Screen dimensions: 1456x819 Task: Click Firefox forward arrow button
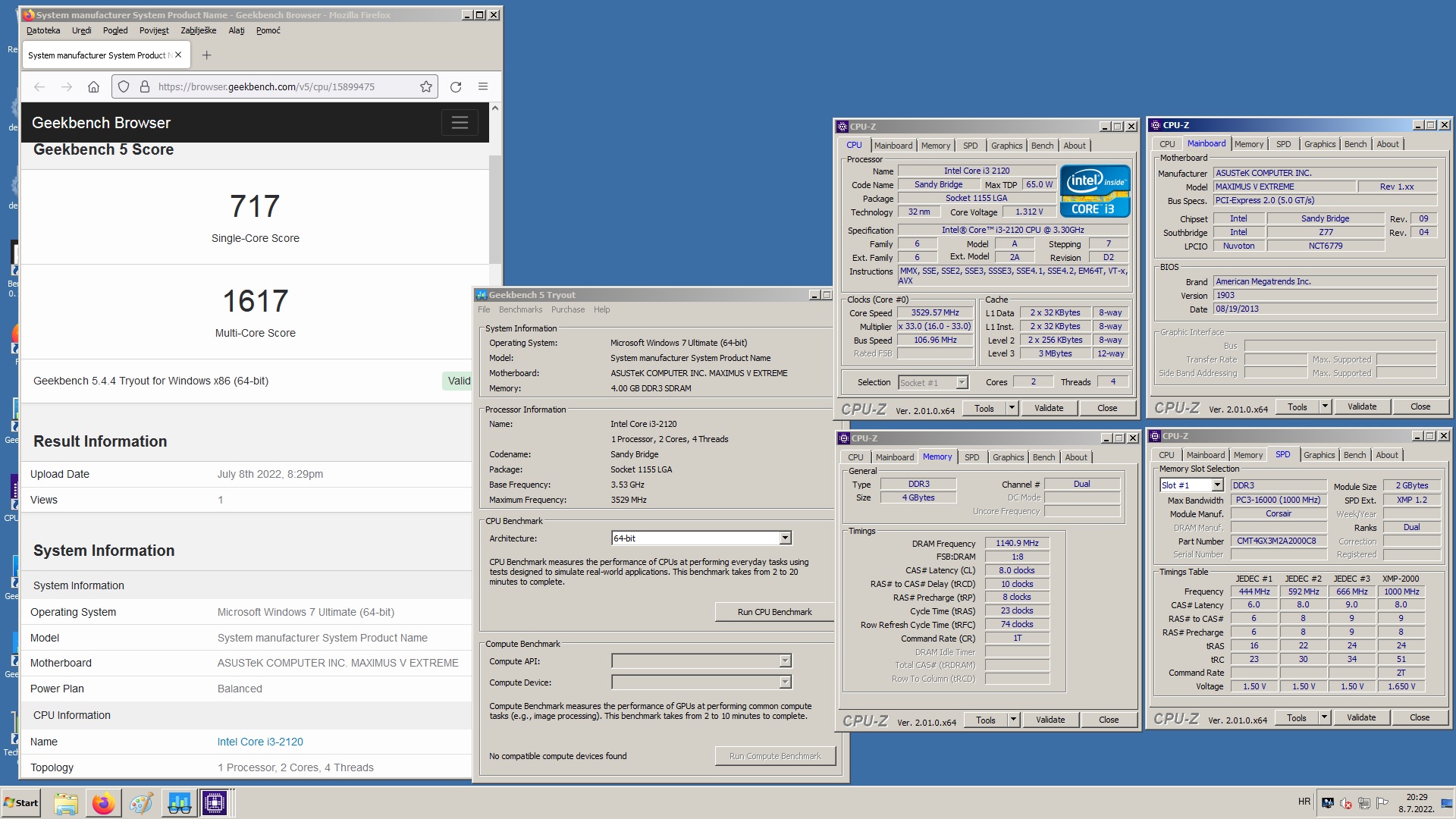67,86
